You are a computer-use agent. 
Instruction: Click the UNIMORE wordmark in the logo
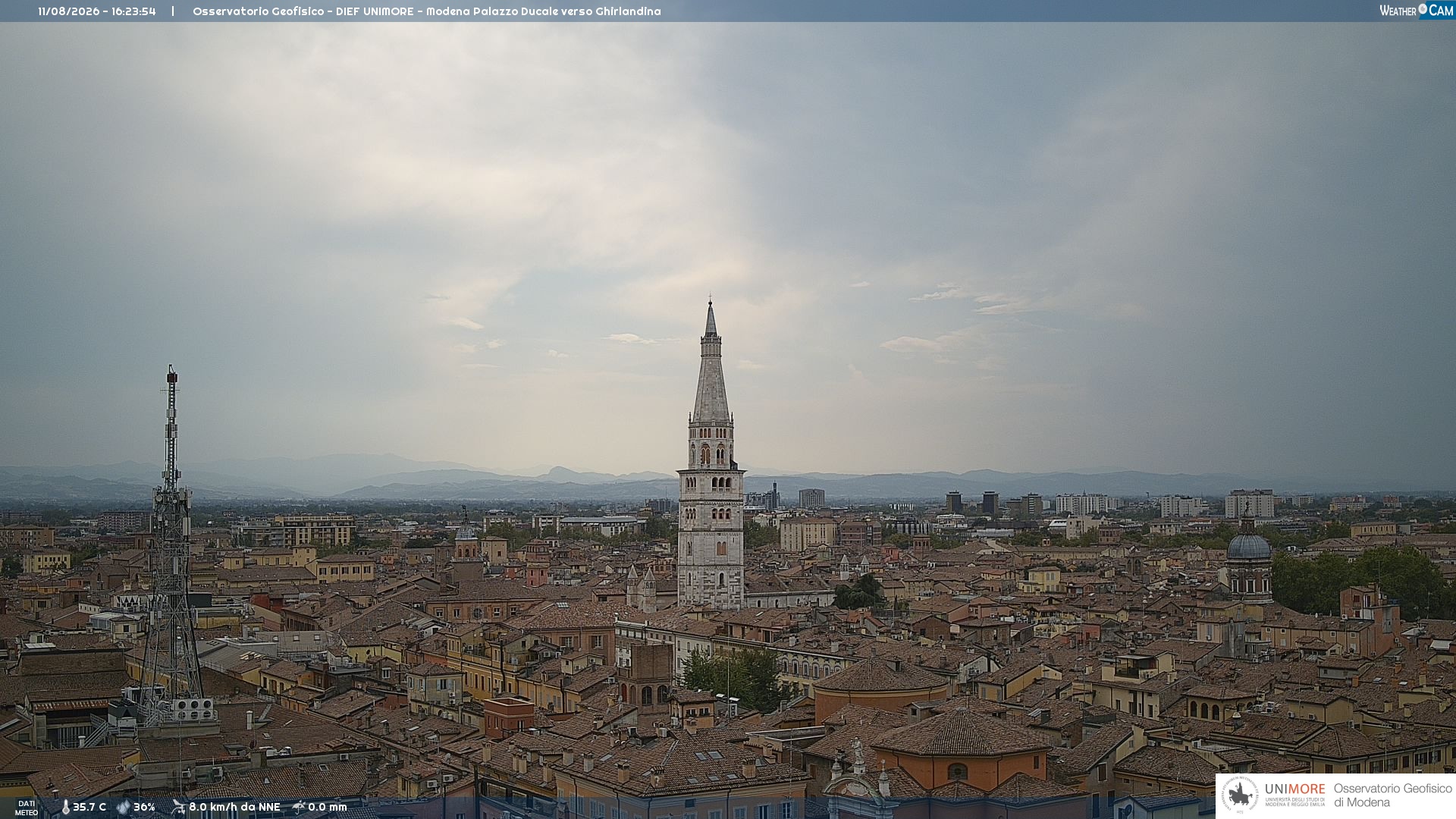1294,789
